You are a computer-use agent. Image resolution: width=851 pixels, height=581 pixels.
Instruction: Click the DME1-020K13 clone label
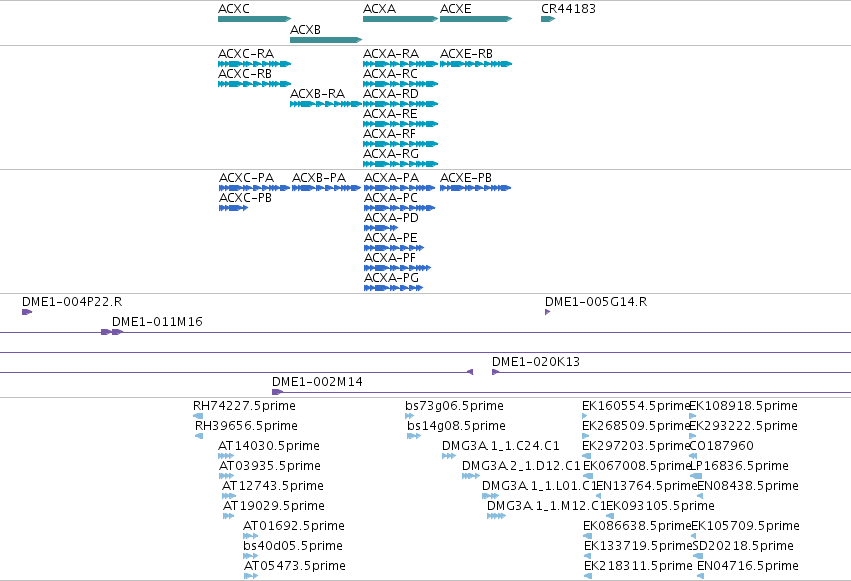pyautogui.click(x=536, y=362)
